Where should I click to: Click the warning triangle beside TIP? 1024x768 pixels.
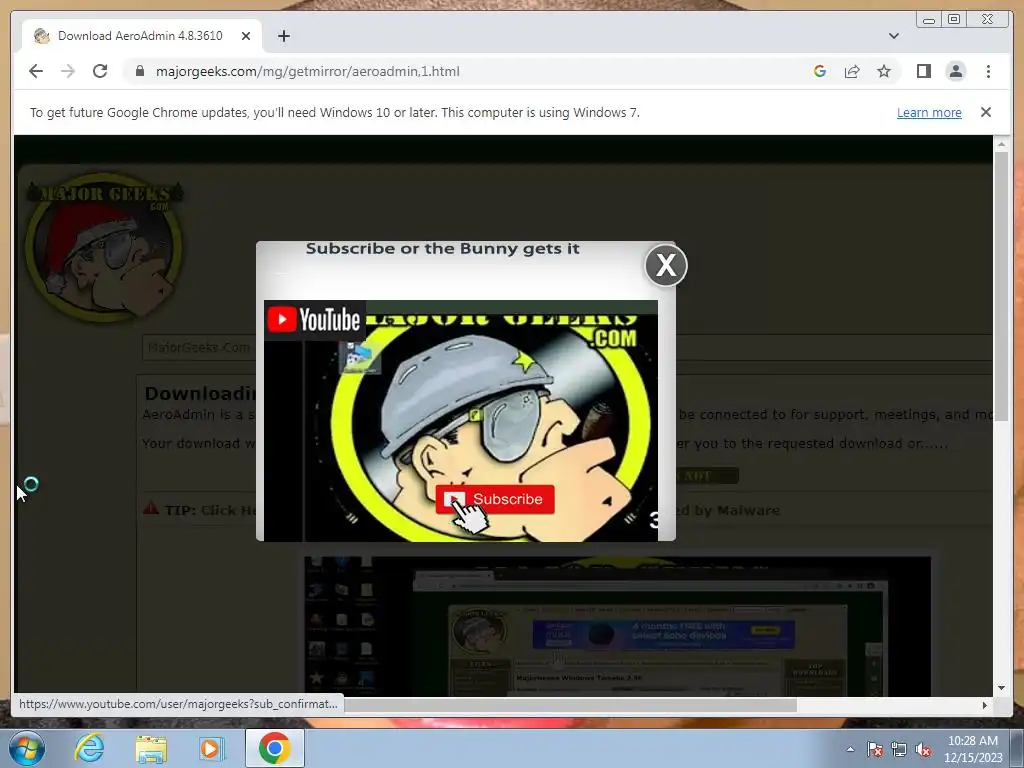151,508
